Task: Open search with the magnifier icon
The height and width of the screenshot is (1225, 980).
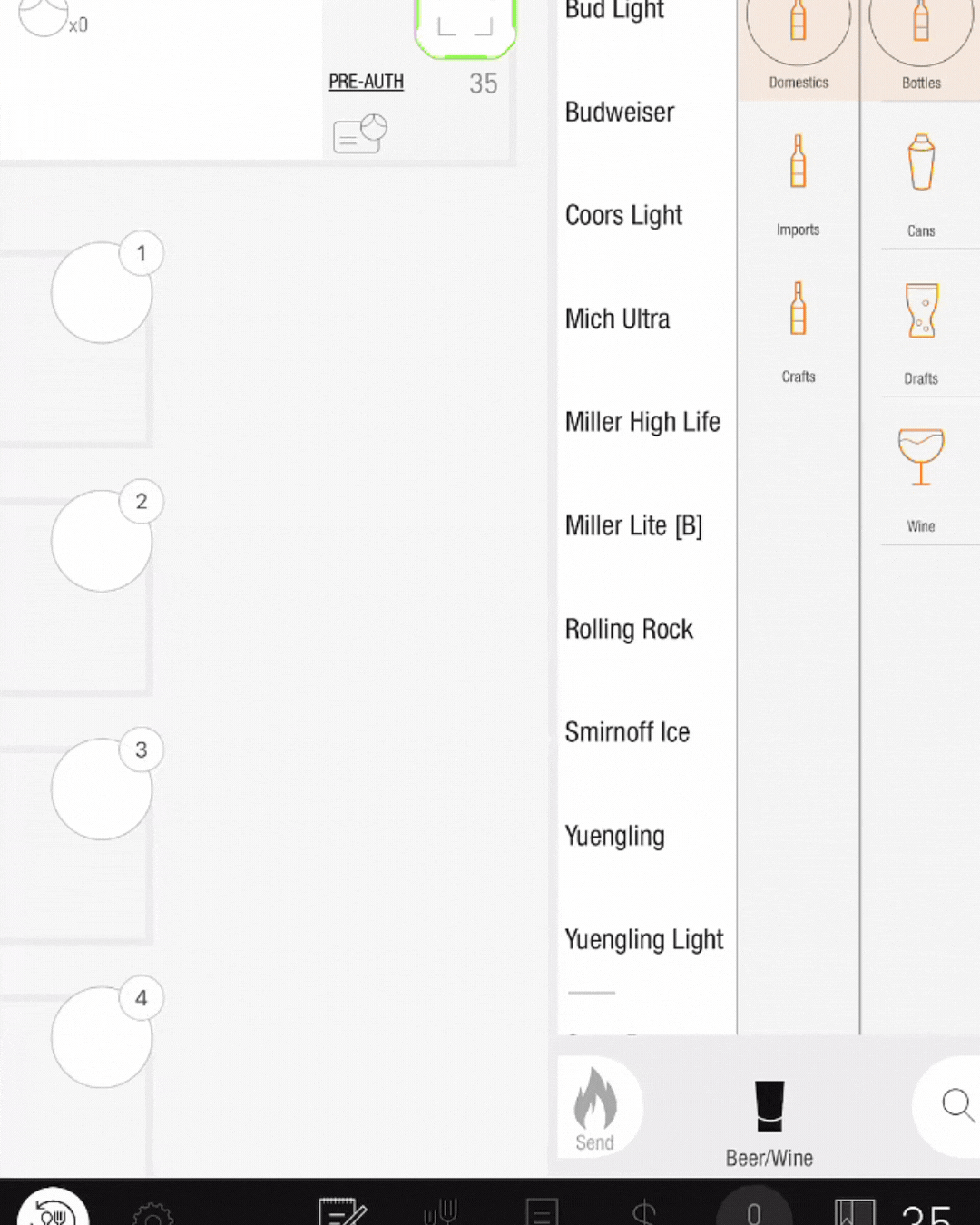Action: pyautogui.click(x=957, y=1105)
